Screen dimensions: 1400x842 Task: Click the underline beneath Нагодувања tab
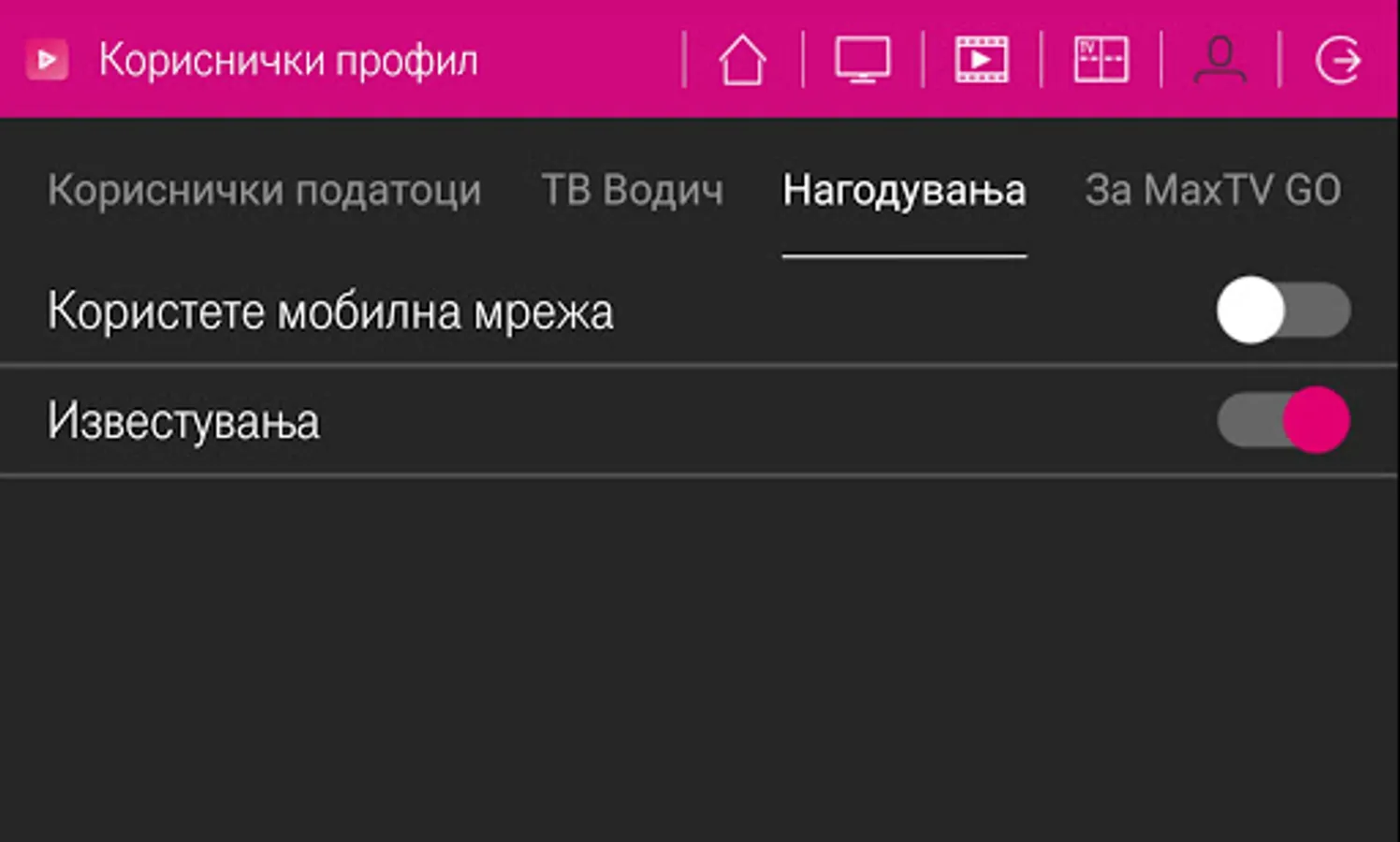pos(904,255)
